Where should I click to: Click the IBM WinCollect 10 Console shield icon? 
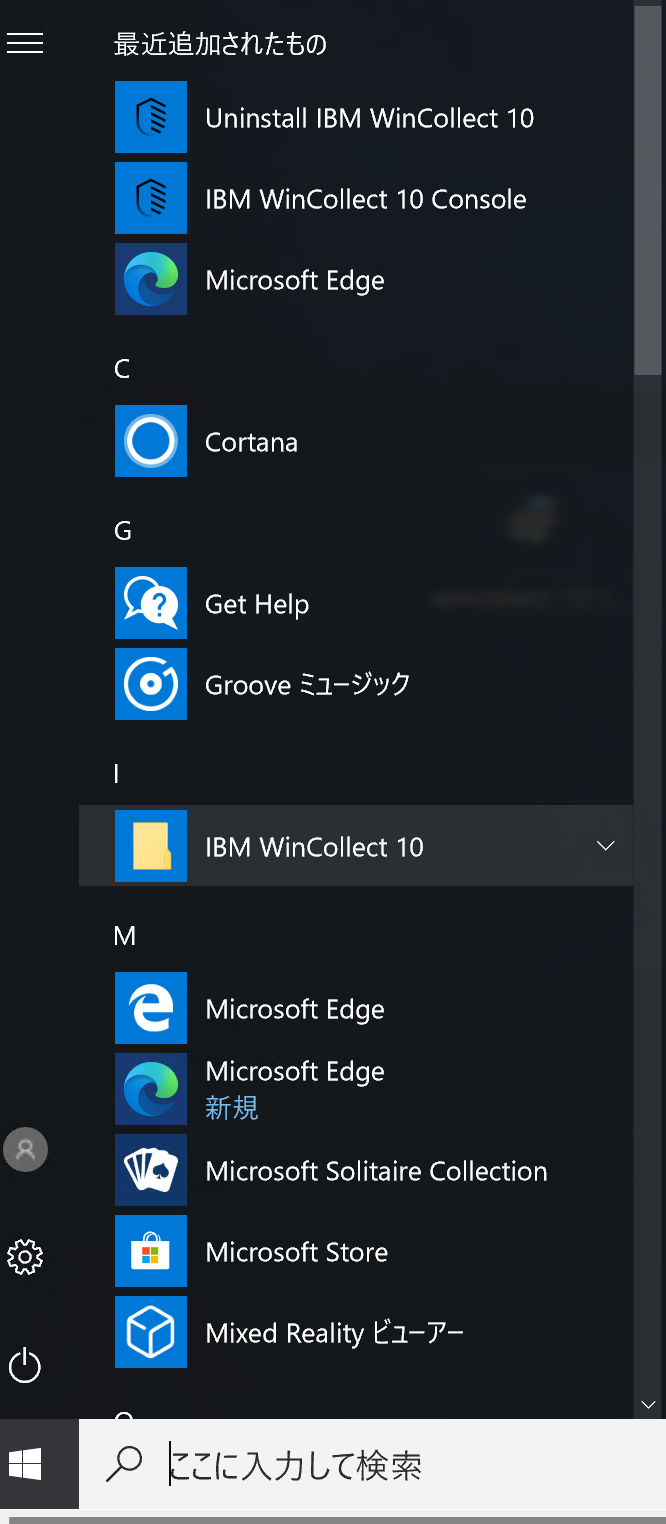pos(151,198)
